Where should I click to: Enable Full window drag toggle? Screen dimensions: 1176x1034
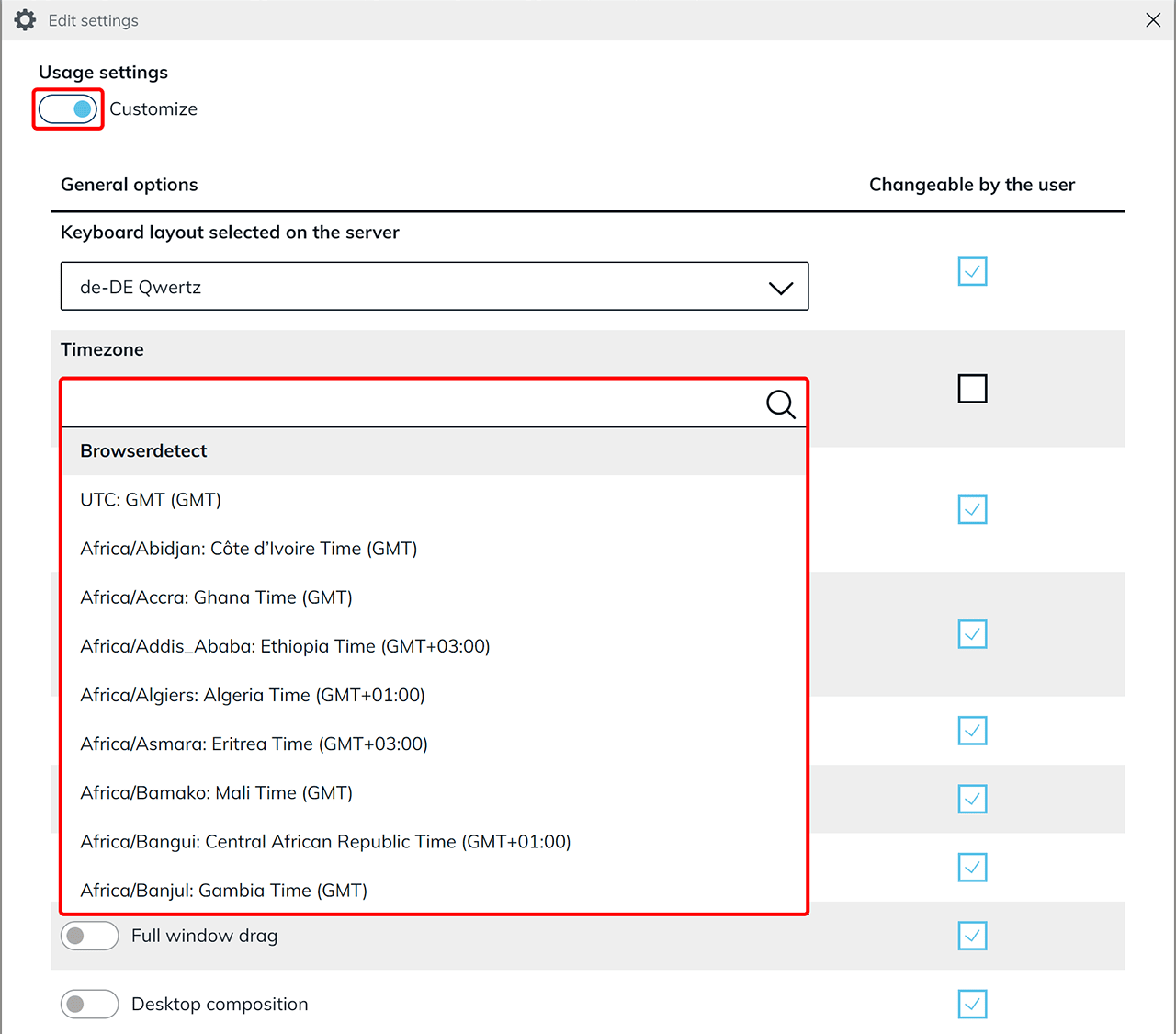89,936
